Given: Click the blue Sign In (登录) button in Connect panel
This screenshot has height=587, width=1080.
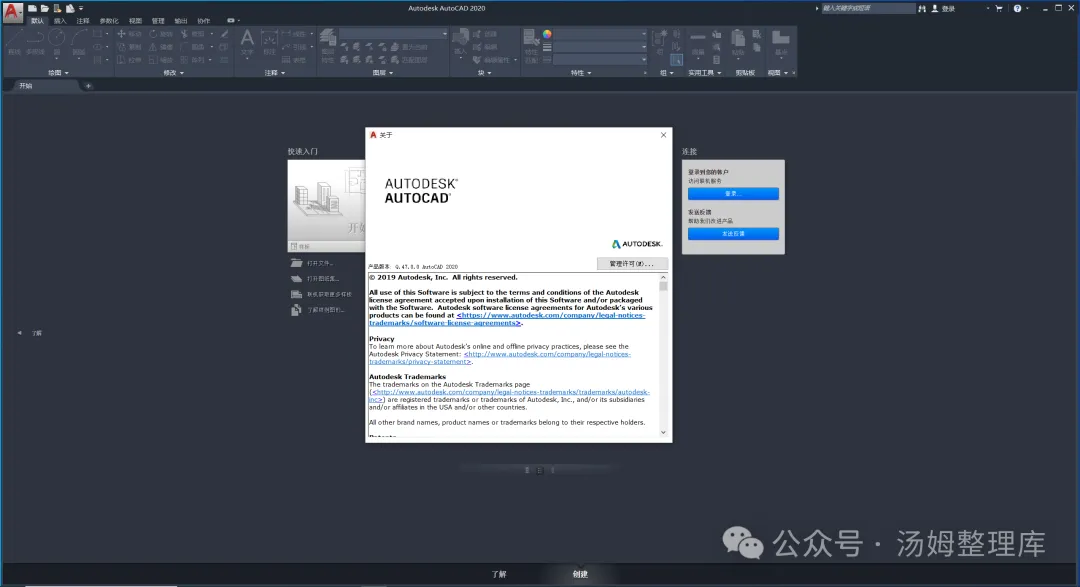Looking at the screenshot, I should tap(733, 194).
